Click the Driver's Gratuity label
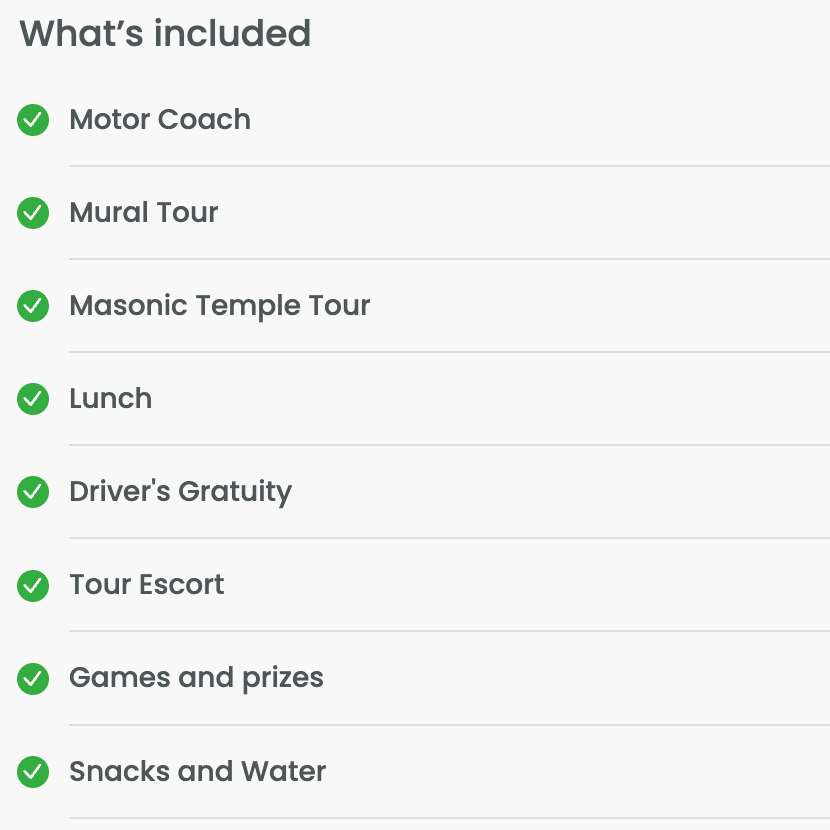Screen dimensions: 830x830 180,491
